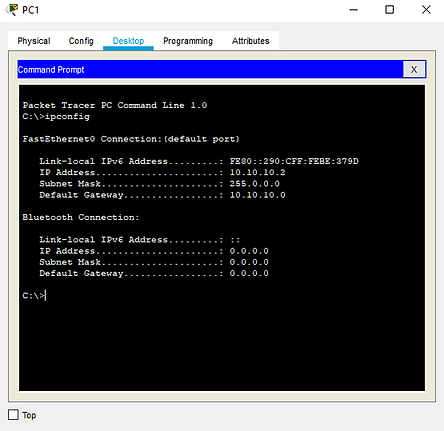Click the FE80 link-local IPv6 address
The image size is (444, 431).
coord(294,161)
